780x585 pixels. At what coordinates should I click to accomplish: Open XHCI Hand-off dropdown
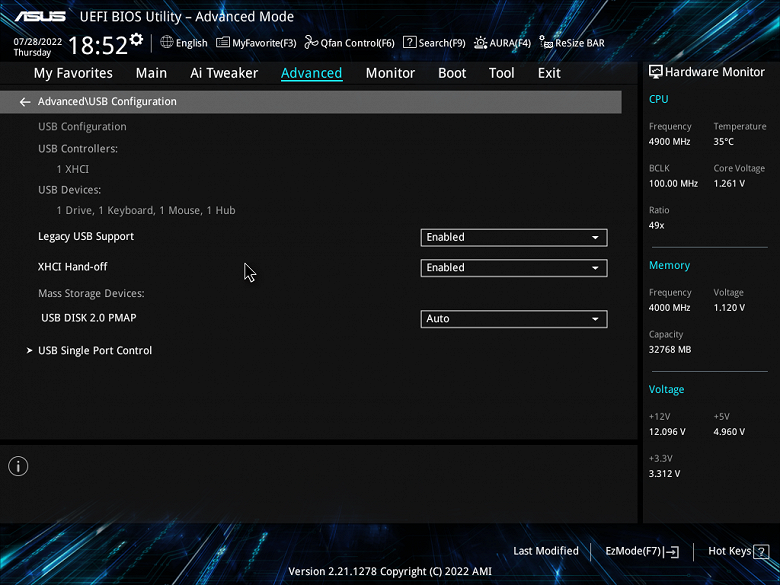point(514,268)
